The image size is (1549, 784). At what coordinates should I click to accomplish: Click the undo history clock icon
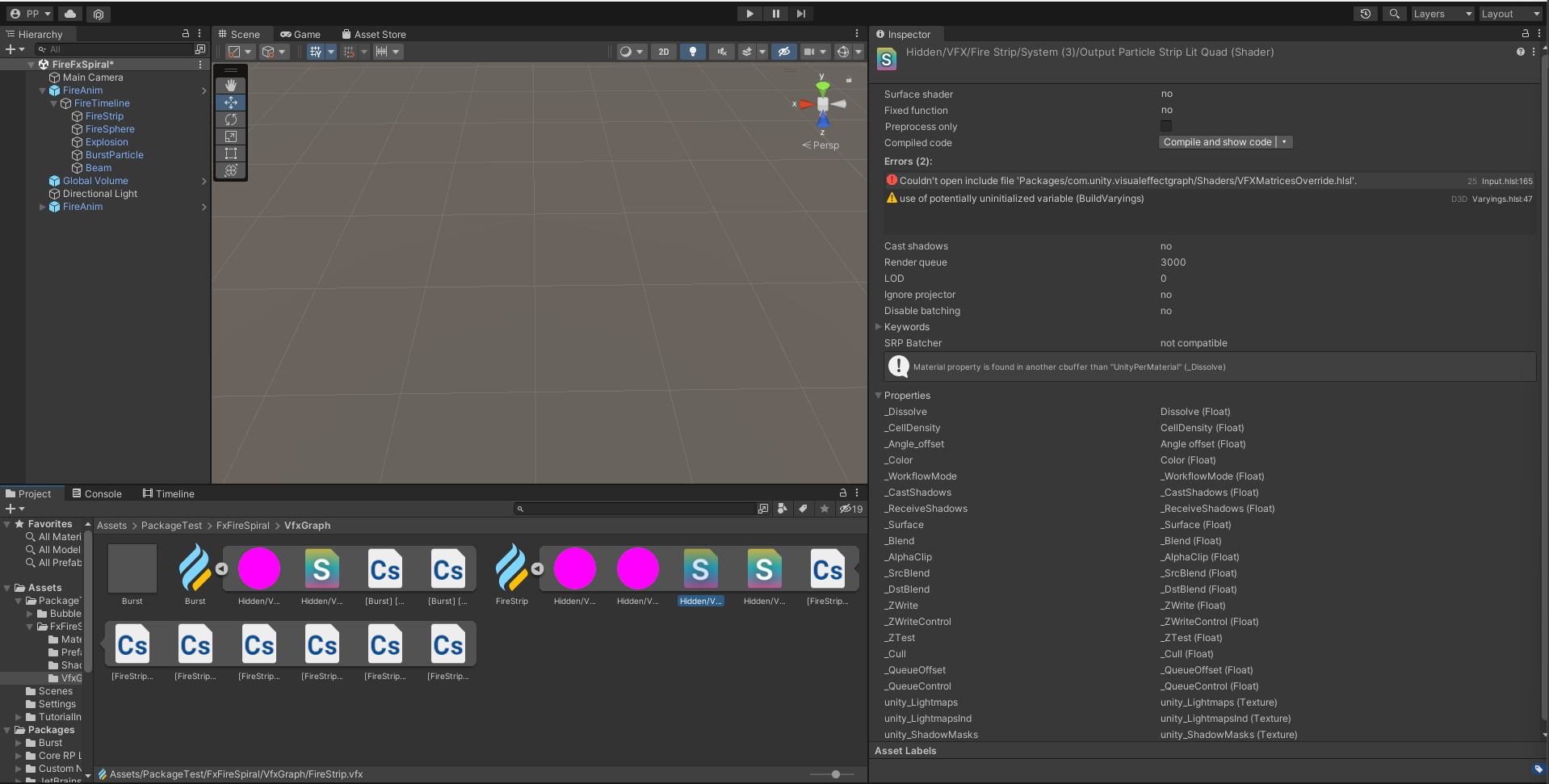pyautogui.click(x=1365, y=14)
